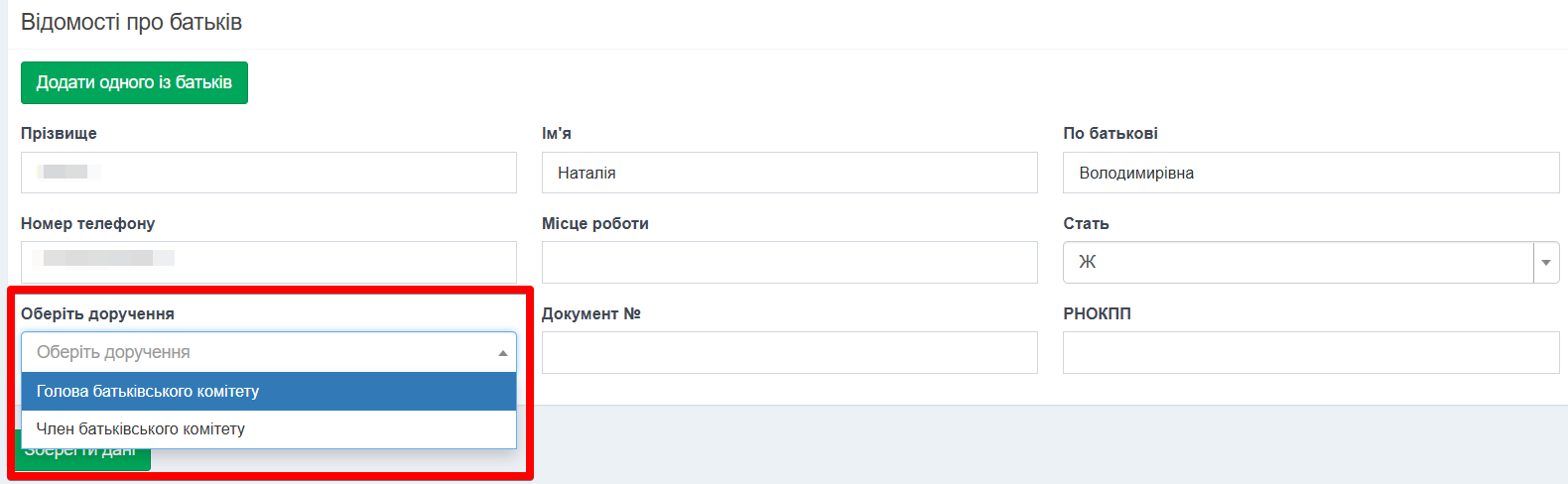The width and height of the screenshot is (1568, 484).
Task: Click the 'Документ №' input field
Action: click(789, 352)
